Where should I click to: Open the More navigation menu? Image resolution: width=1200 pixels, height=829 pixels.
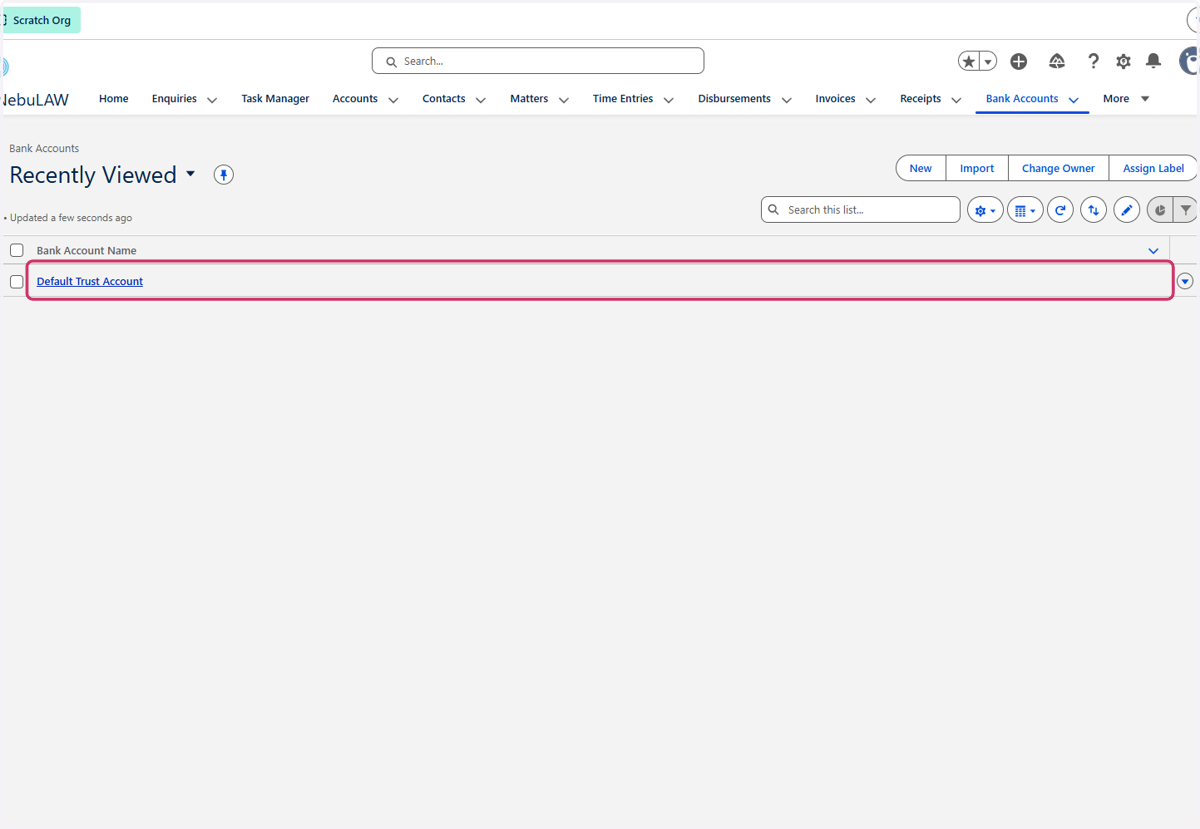tap(1126, 99)
